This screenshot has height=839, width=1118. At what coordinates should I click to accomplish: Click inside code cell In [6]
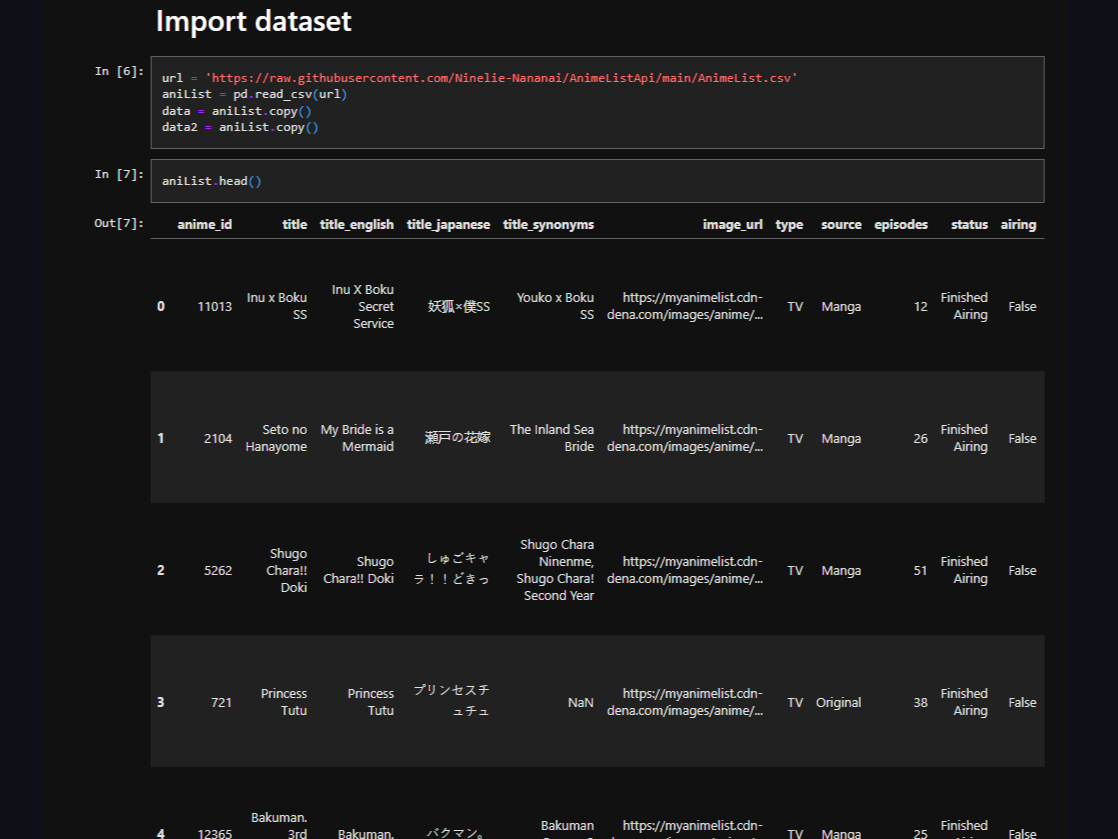tap(598, 103)
